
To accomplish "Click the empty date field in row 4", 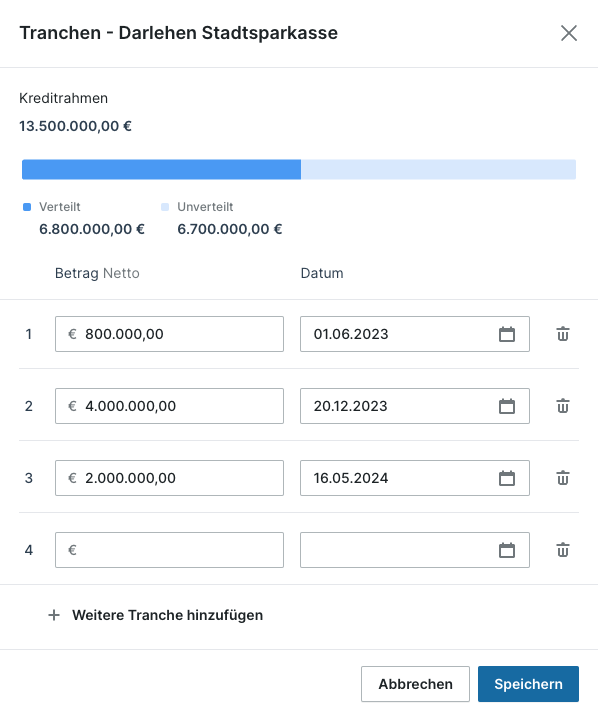I will pos(415,550).
